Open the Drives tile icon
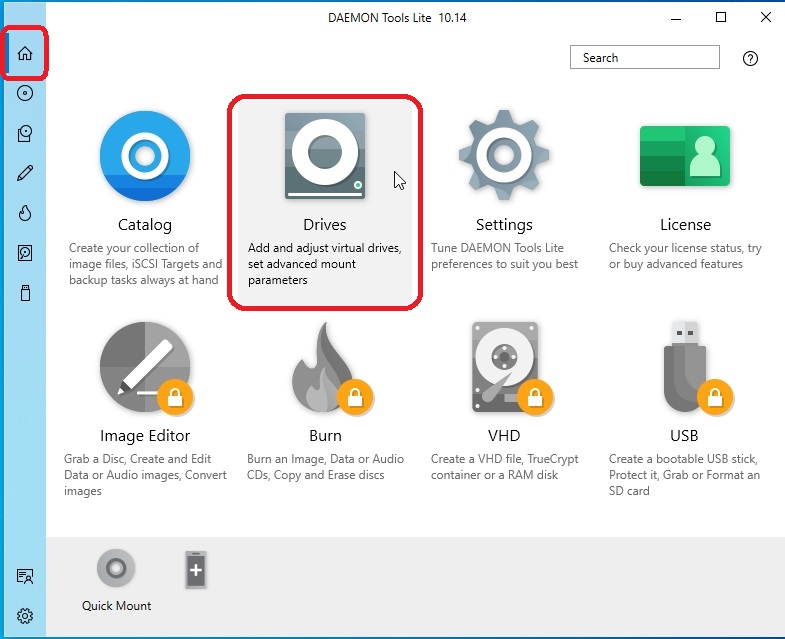The image size is (785, 639). pyautogui.click(x=325, y=156)
